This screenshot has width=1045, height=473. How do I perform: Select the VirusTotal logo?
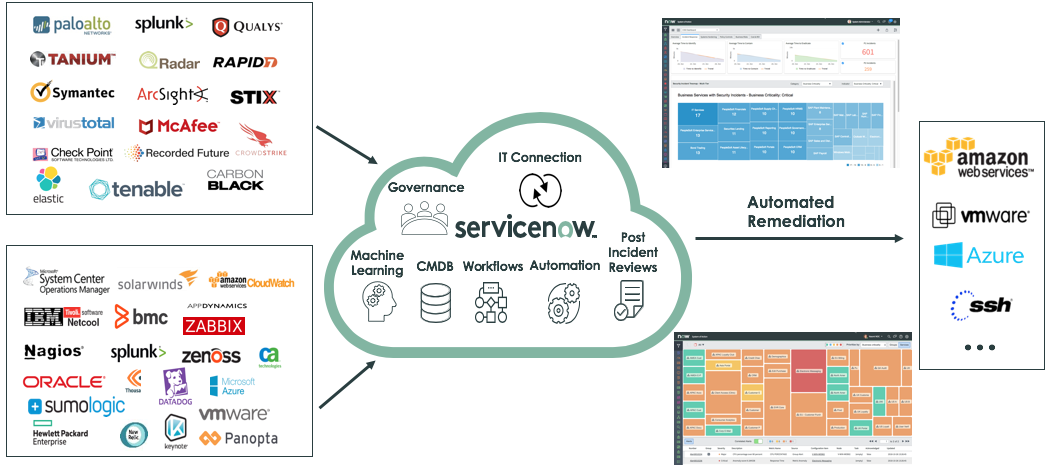click(73, 123)
